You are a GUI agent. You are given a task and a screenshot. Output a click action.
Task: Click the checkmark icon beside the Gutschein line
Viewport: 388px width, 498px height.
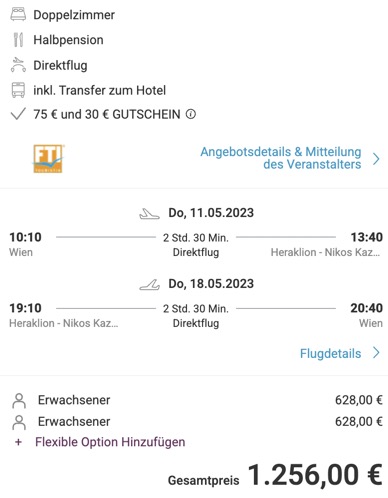pos(18,114)
